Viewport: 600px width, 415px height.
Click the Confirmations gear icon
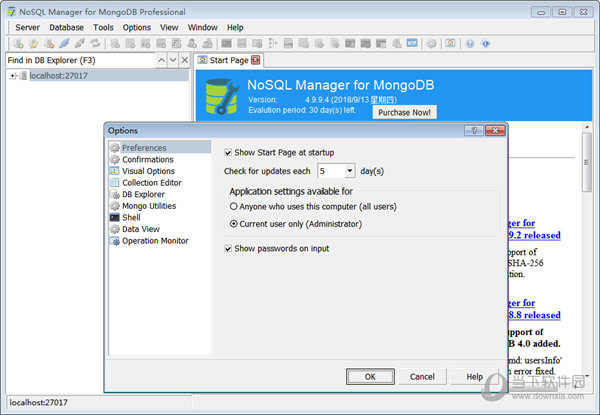115,159
